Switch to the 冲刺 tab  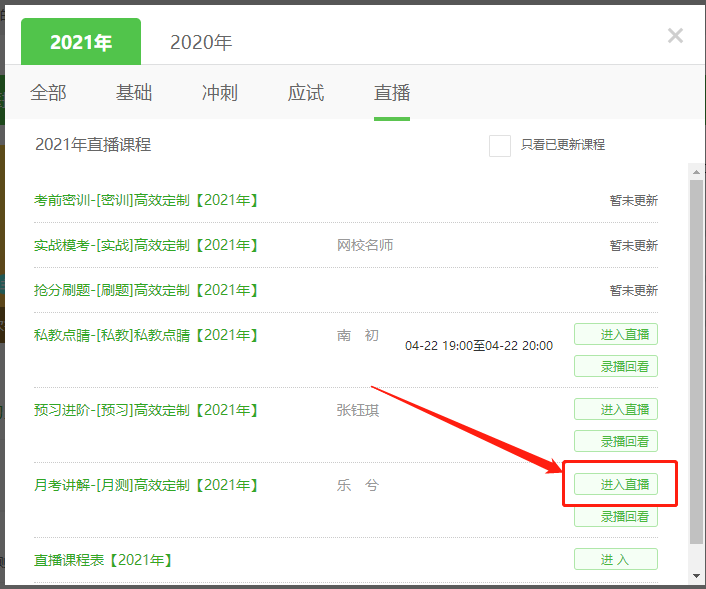click(220, 93)
